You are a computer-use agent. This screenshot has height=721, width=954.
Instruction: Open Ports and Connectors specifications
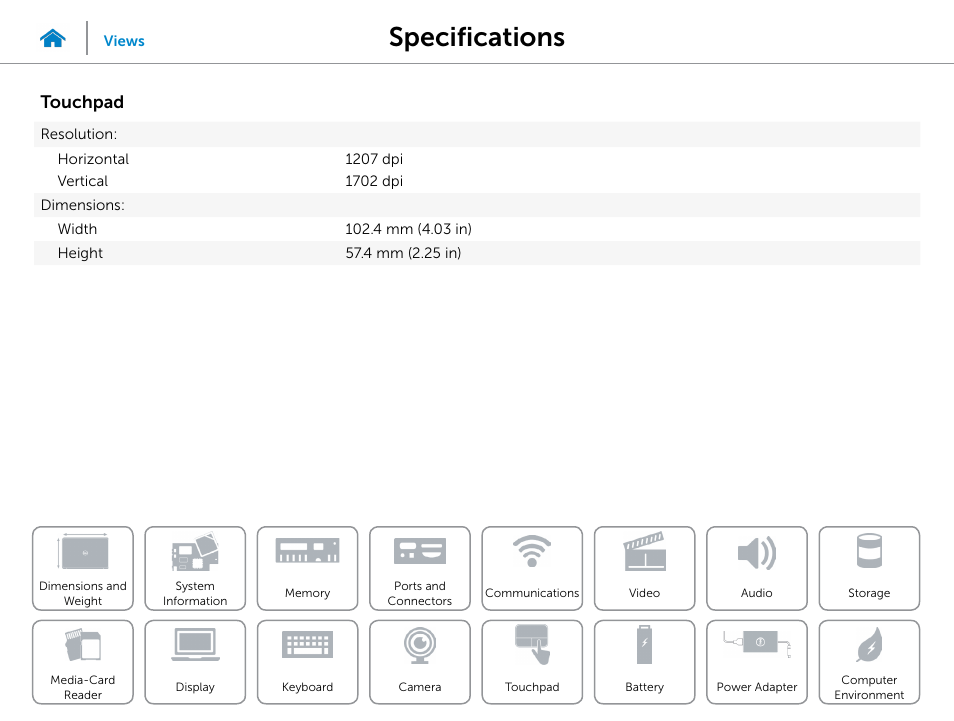(x=420, y=568)
